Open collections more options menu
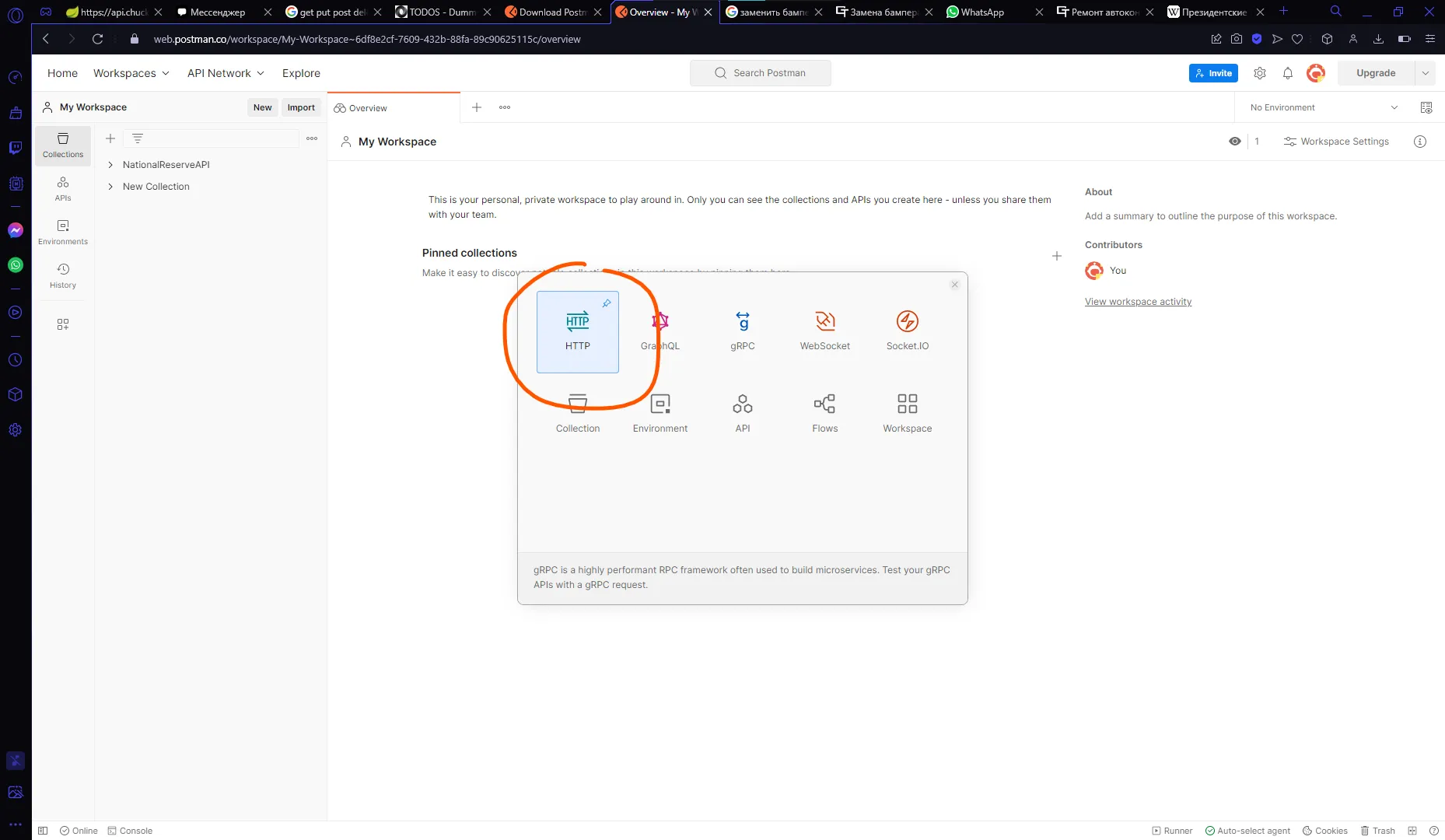Viewport: 1445px width, 840px height. [312, 138]
